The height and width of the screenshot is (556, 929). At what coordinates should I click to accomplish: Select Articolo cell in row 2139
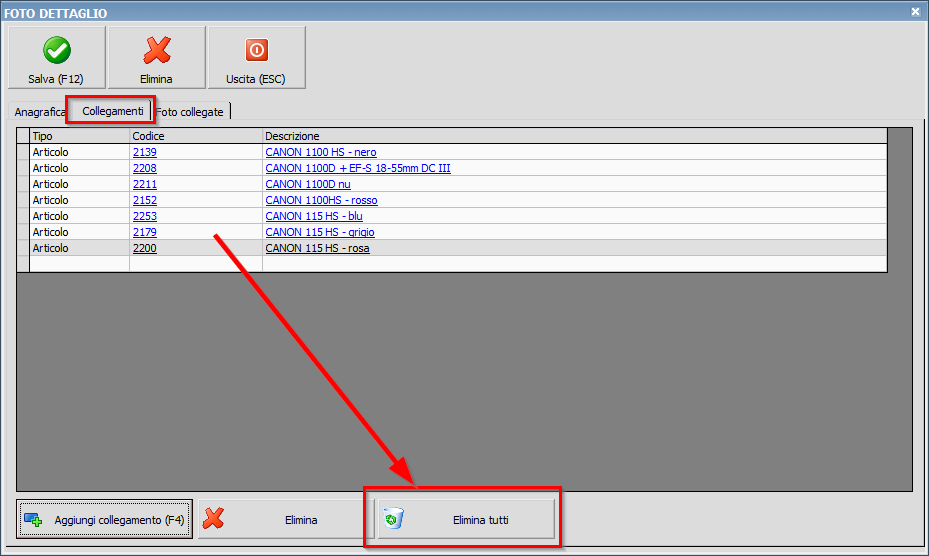(79, 152)
